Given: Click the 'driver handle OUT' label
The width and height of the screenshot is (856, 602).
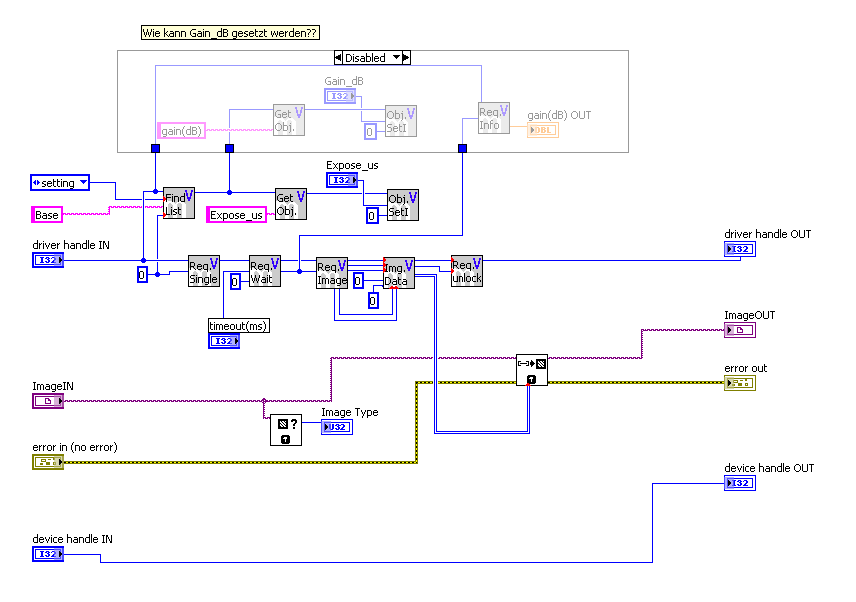Looking at the screenshot, I should 768,234.
